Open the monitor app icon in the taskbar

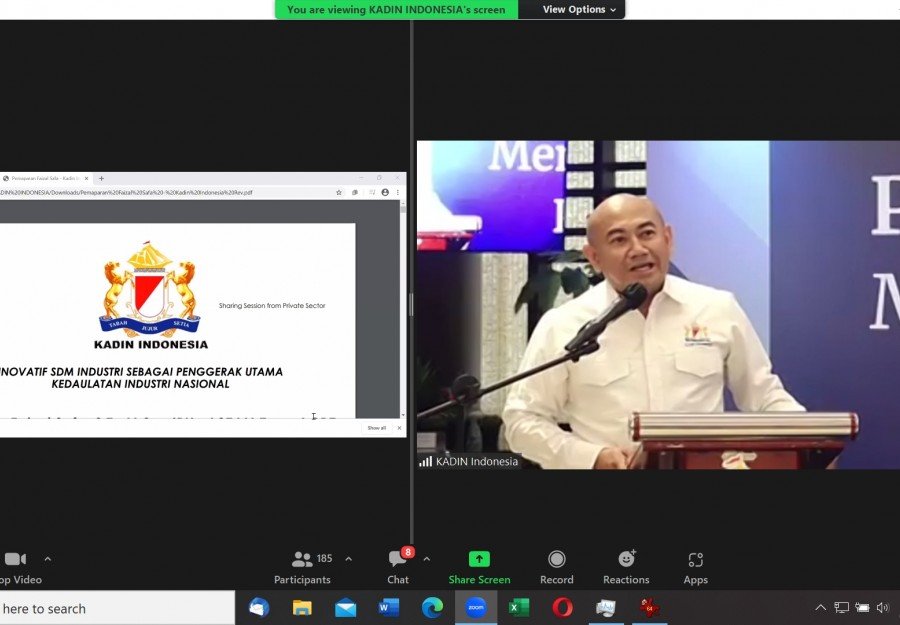tap(606, 607)
